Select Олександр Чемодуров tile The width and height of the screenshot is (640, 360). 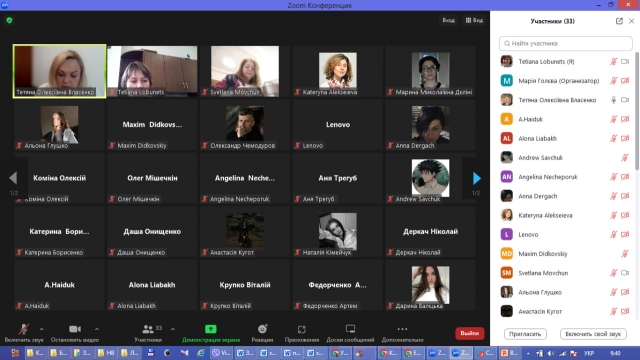pyautogui.click(x=245, y=124)
